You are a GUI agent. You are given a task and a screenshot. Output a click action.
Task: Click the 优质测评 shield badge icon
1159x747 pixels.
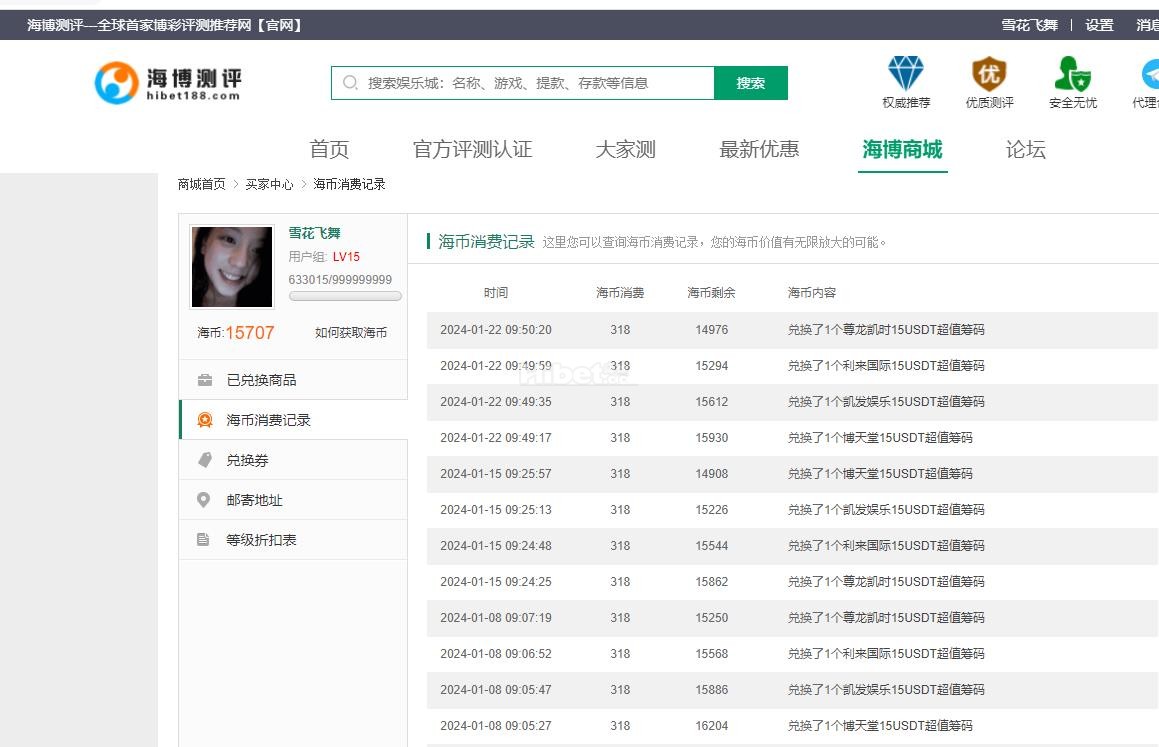(x=989, y=74)
